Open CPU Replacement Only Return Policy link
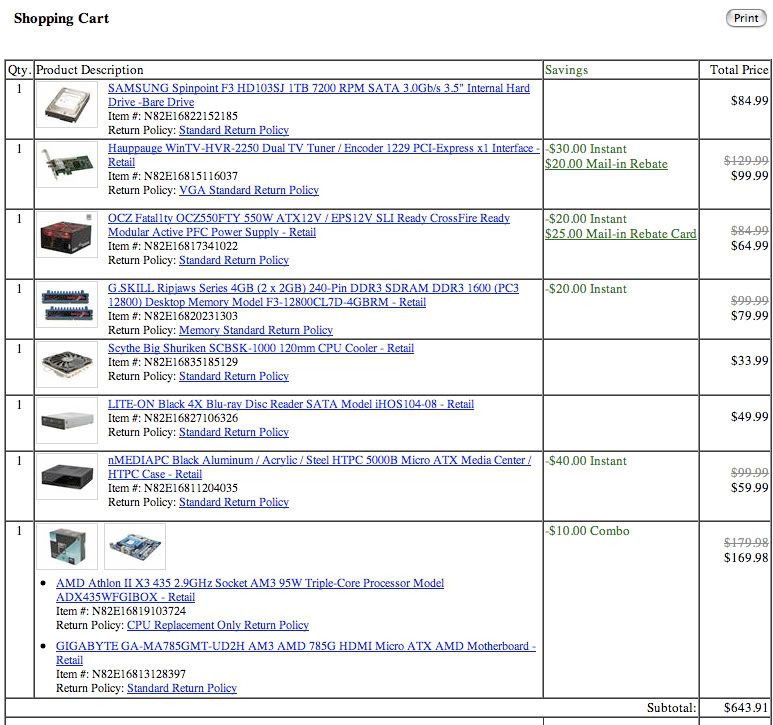The image size is (773, 725). [218, 625]
